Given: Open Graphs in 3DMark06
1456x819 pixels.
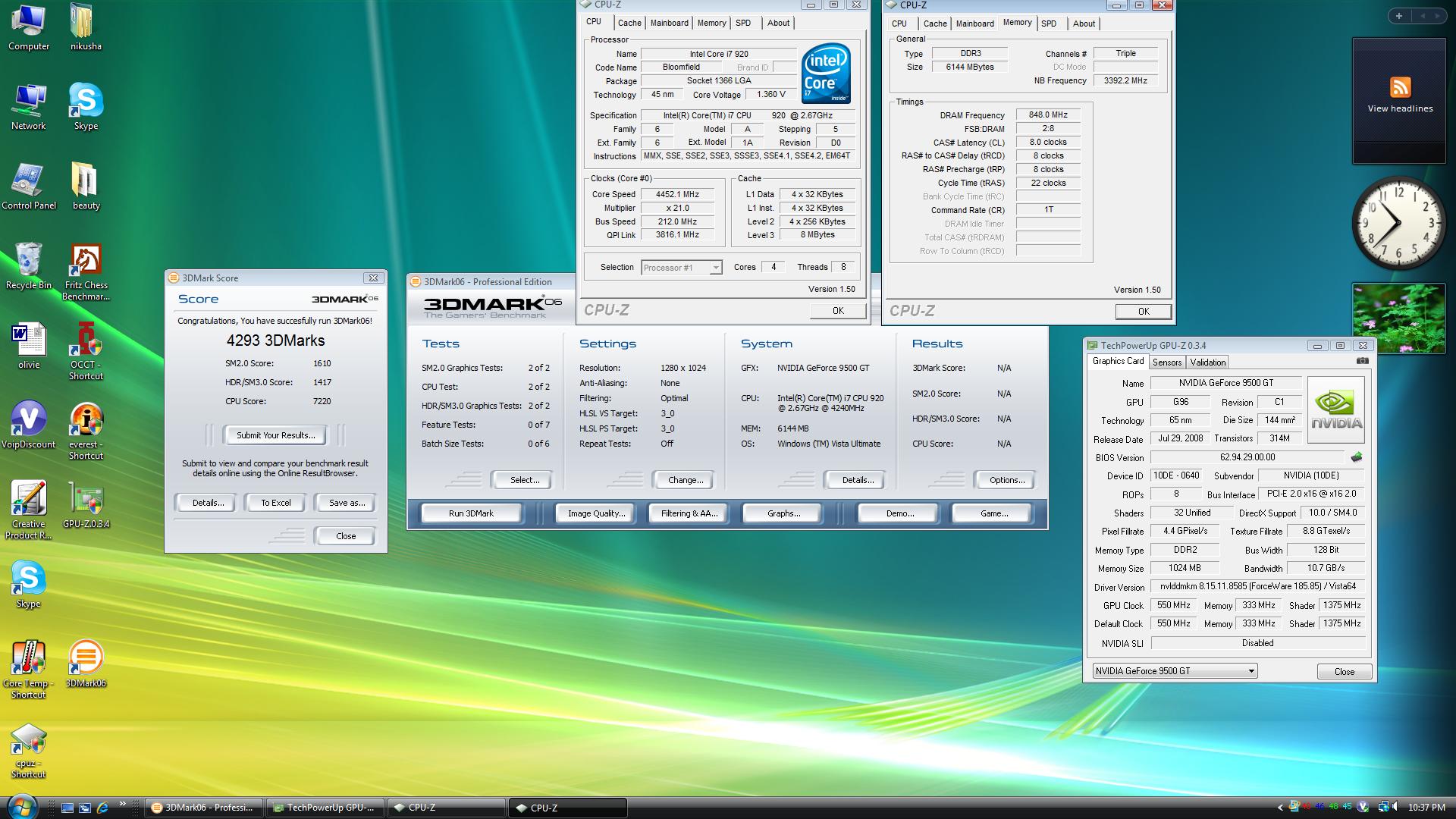Looking at the screenshot, I should pos(783,513).
